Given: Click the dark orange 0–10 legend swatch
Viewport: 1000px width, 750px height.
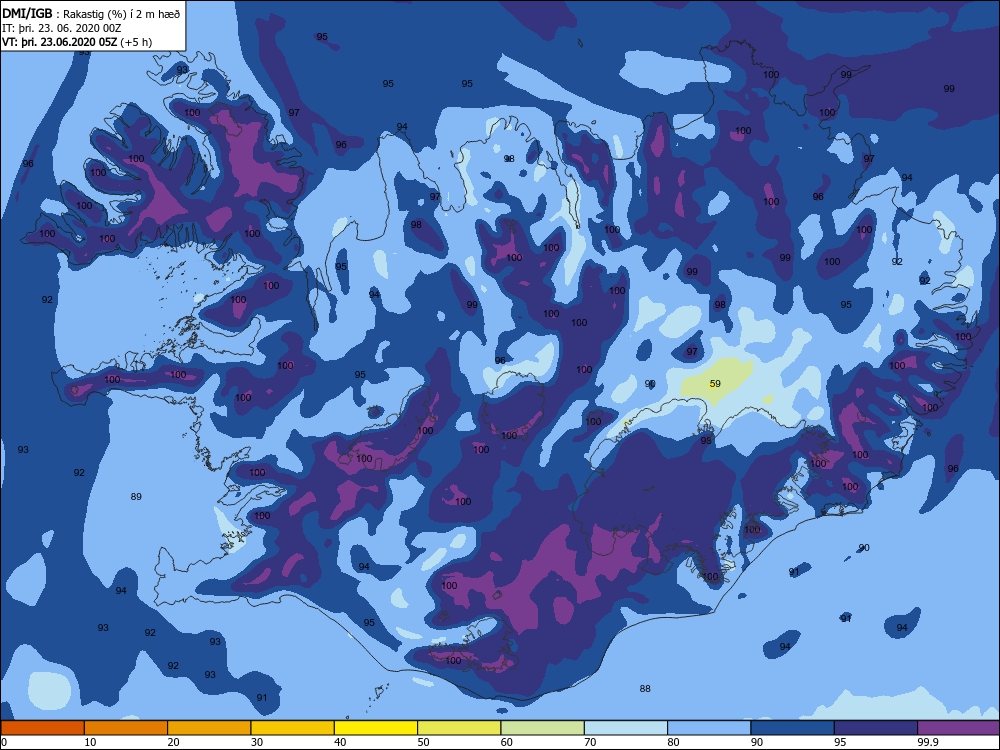Looking at the screenshot, I should 43,728.
